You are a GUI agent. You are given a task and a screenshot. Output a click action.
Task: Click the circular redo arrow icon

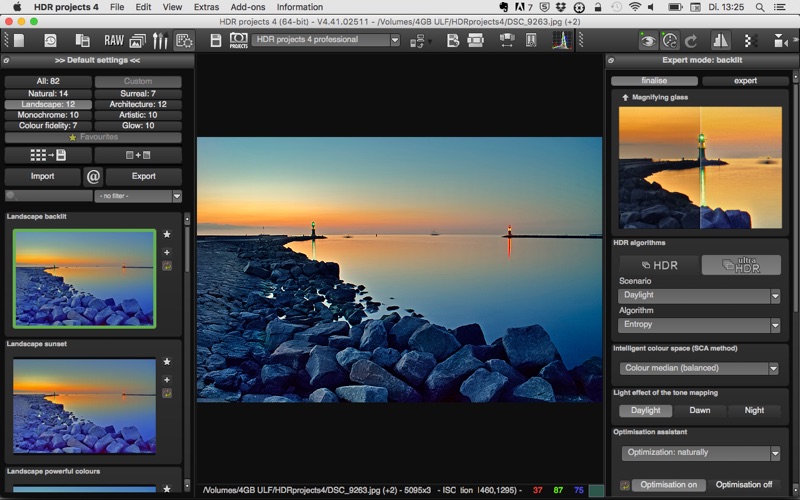pyautogui.click(x=691, y=41)
